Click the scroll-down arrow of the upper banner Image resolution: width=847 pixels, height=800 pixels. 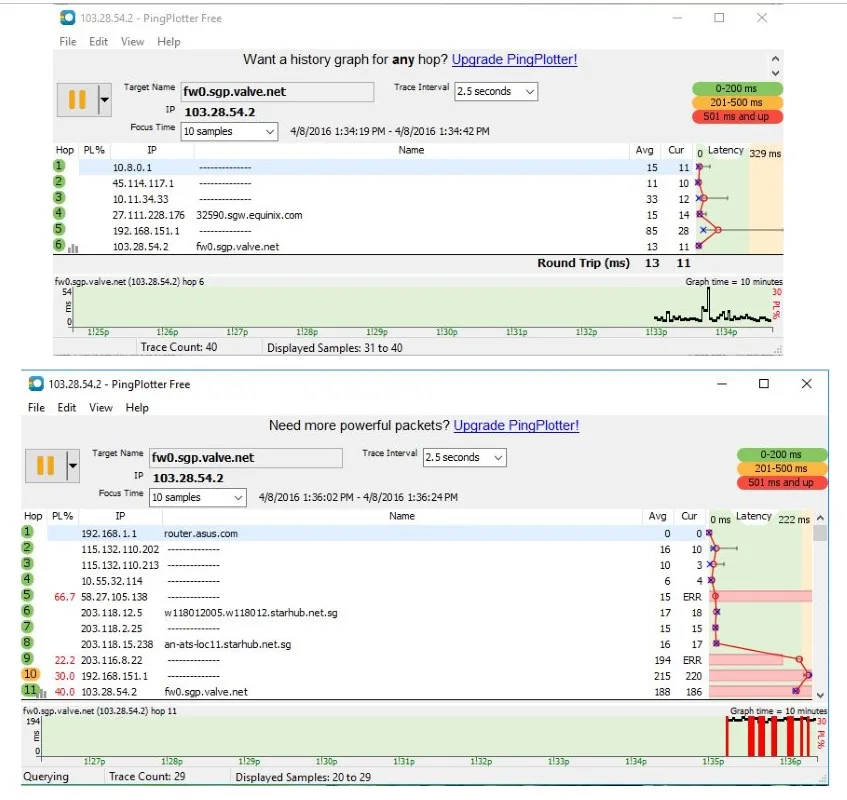[776, 73]
